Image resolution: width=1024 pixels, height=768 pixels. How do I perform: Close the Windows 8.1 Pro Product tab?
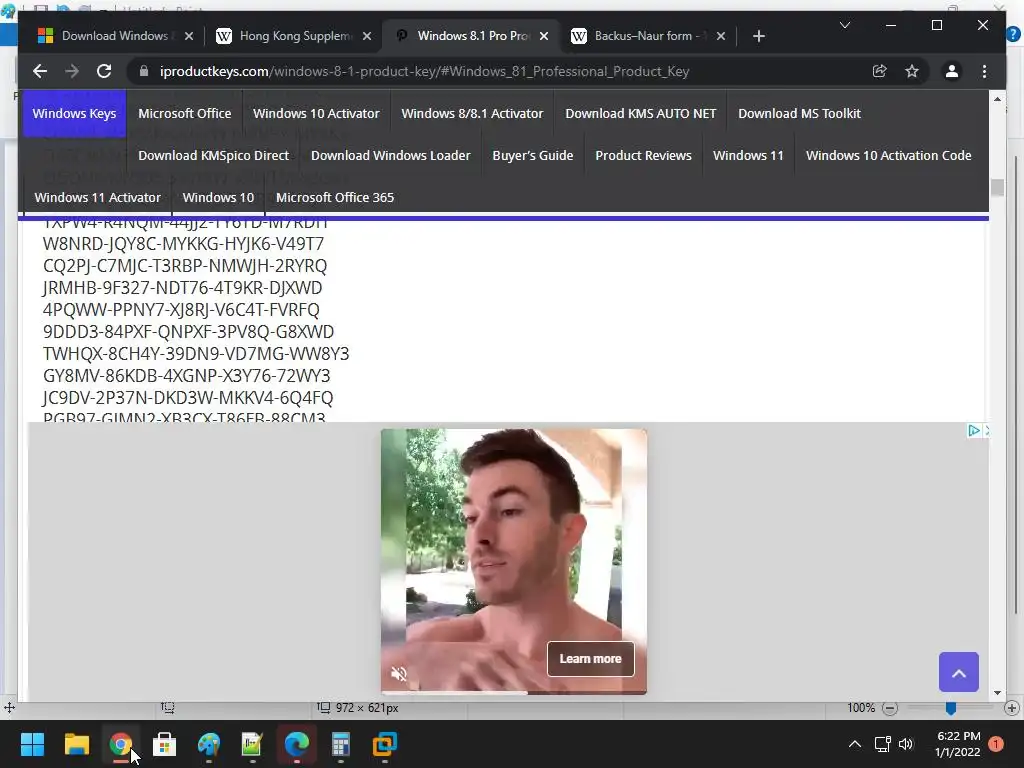click(544, 36)
